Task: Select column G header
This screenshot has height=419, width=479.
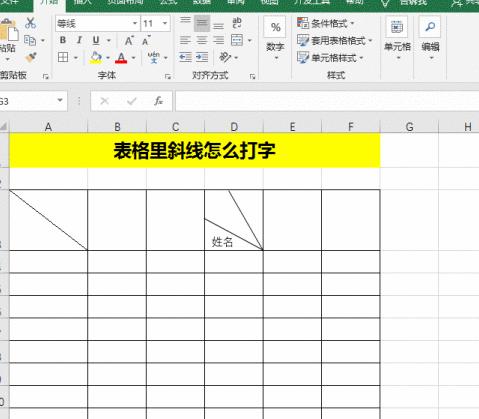Action: pos(409,127)
